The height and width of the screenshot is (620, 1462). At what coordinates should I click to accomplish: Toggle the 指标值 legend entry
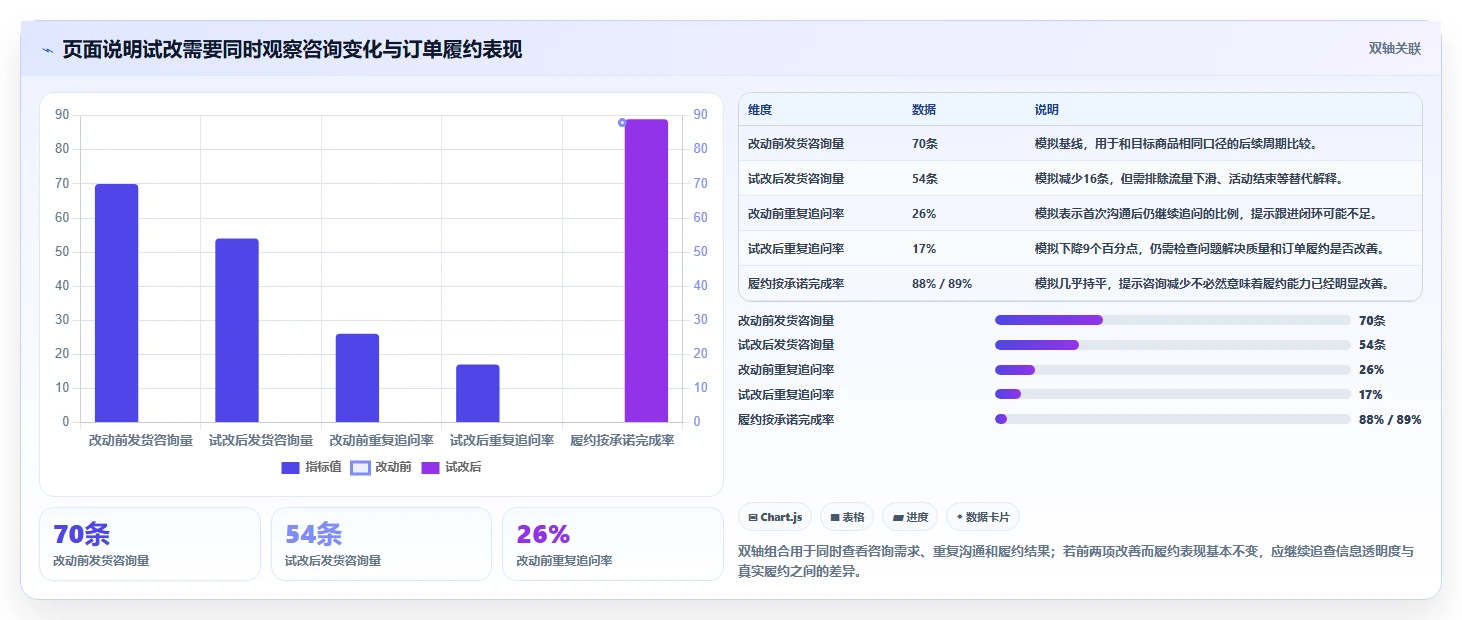[311, 467]
